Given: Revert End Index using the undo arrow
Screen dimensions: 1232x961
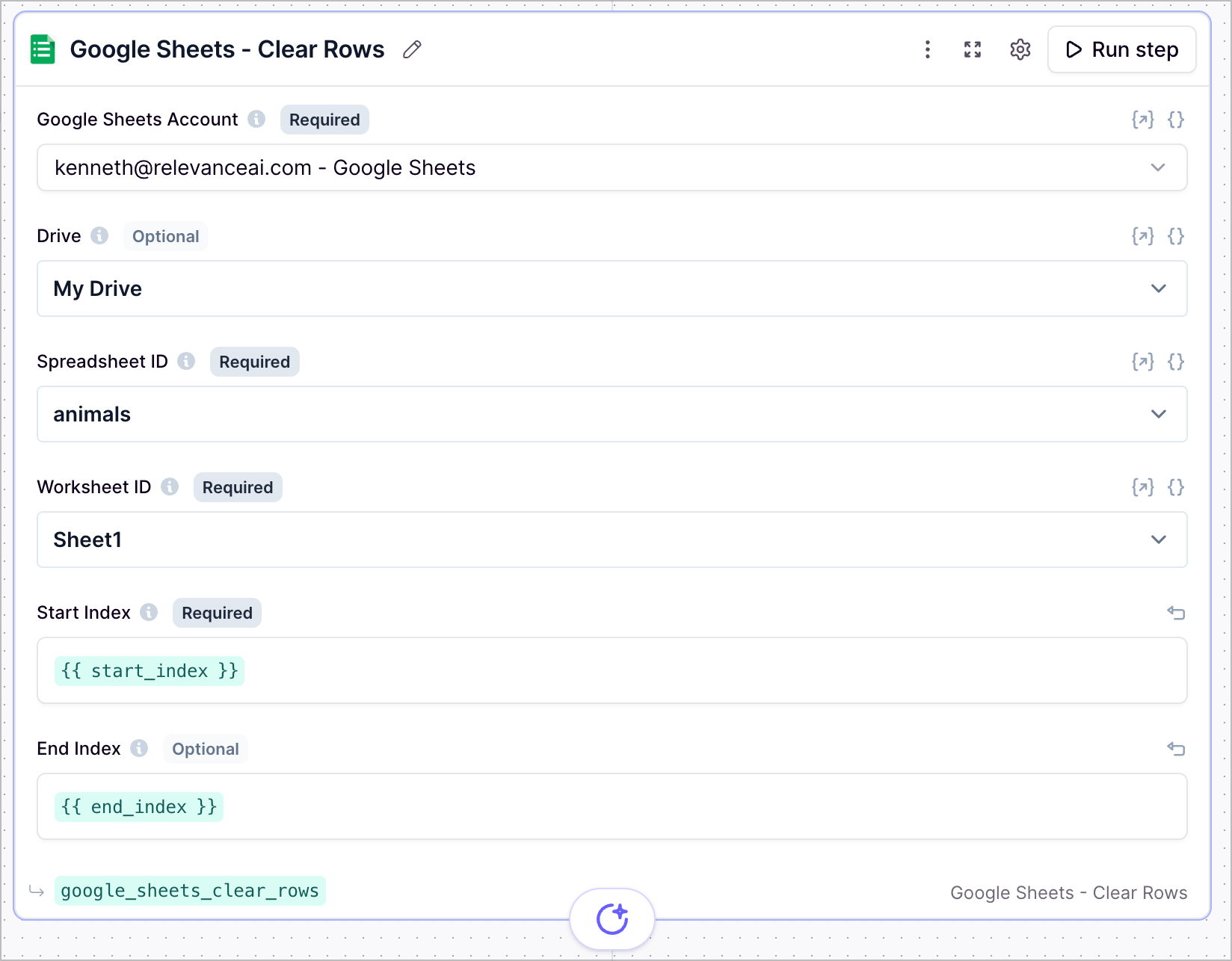Looking at the screenshot, I should tap(1177, 749).
